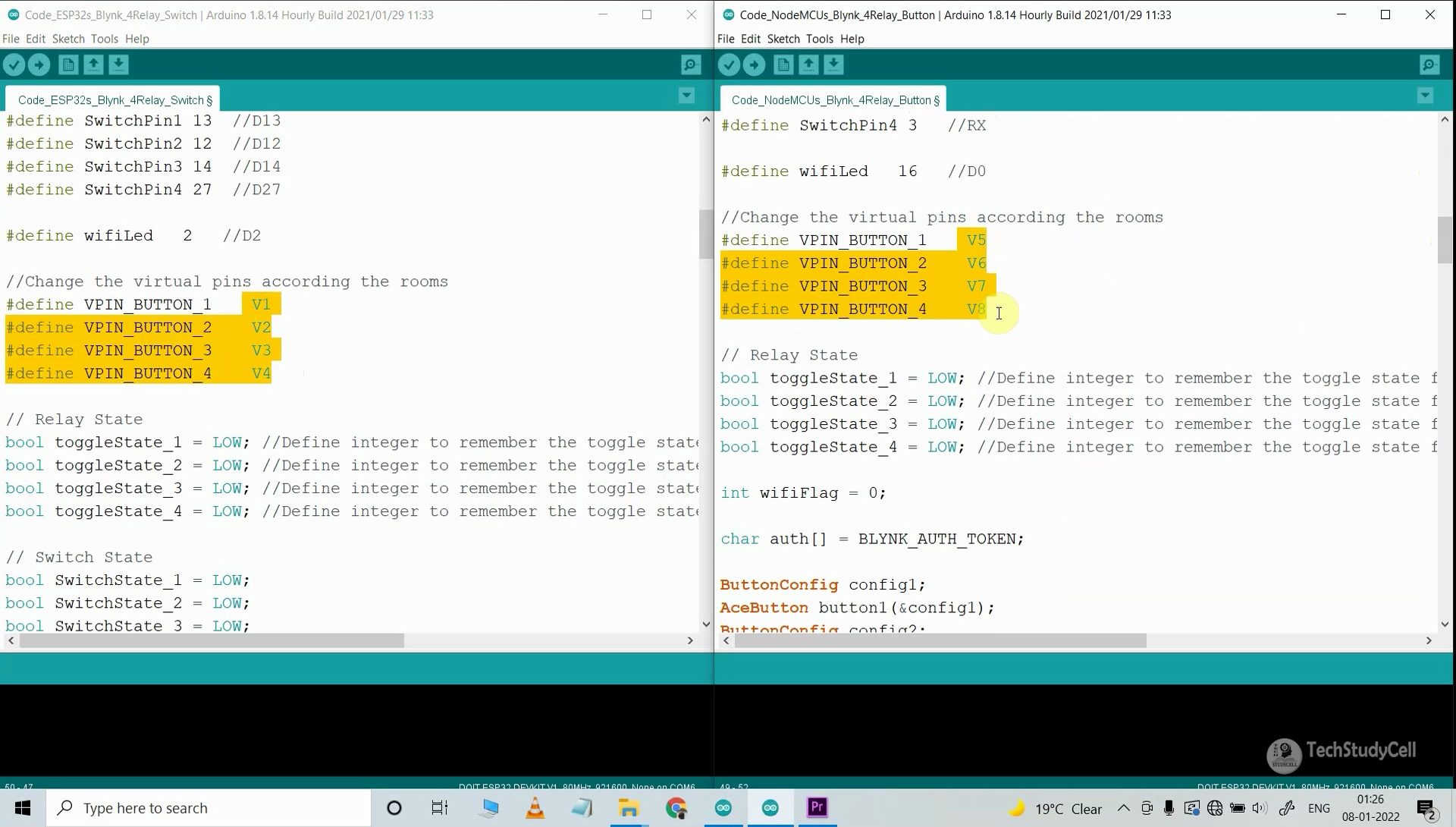Open the speaker volume icon in the tray
Viewport: 1456px width, 827px height.
pyautogui.click(x=1259, y=808)
